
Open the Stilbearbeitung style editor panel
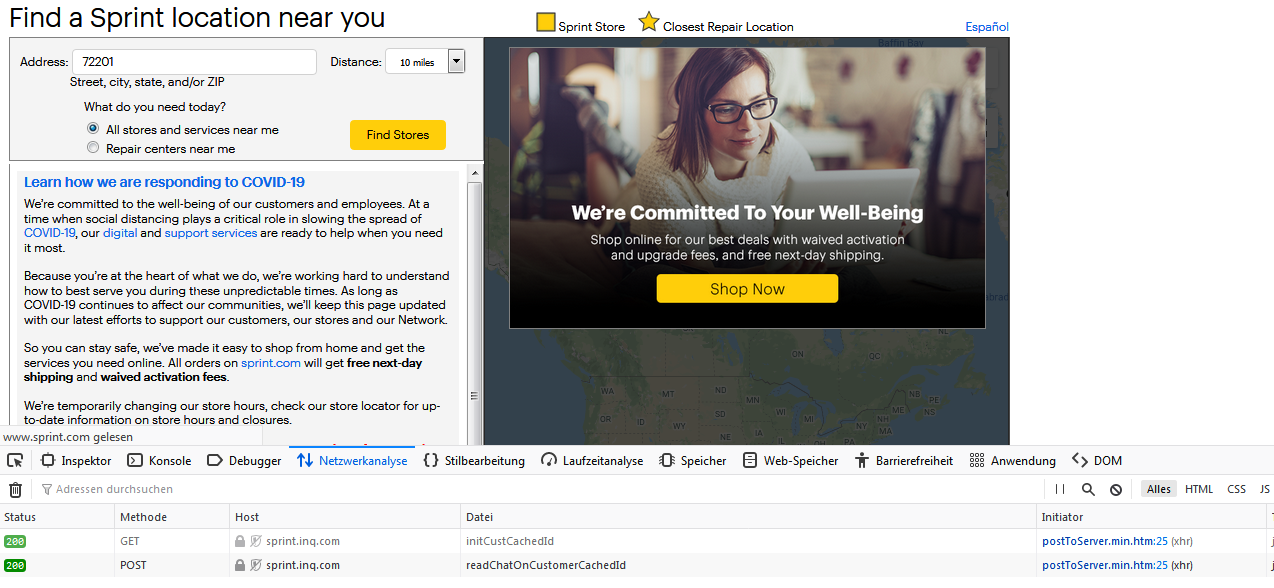(x=474, y=460)
